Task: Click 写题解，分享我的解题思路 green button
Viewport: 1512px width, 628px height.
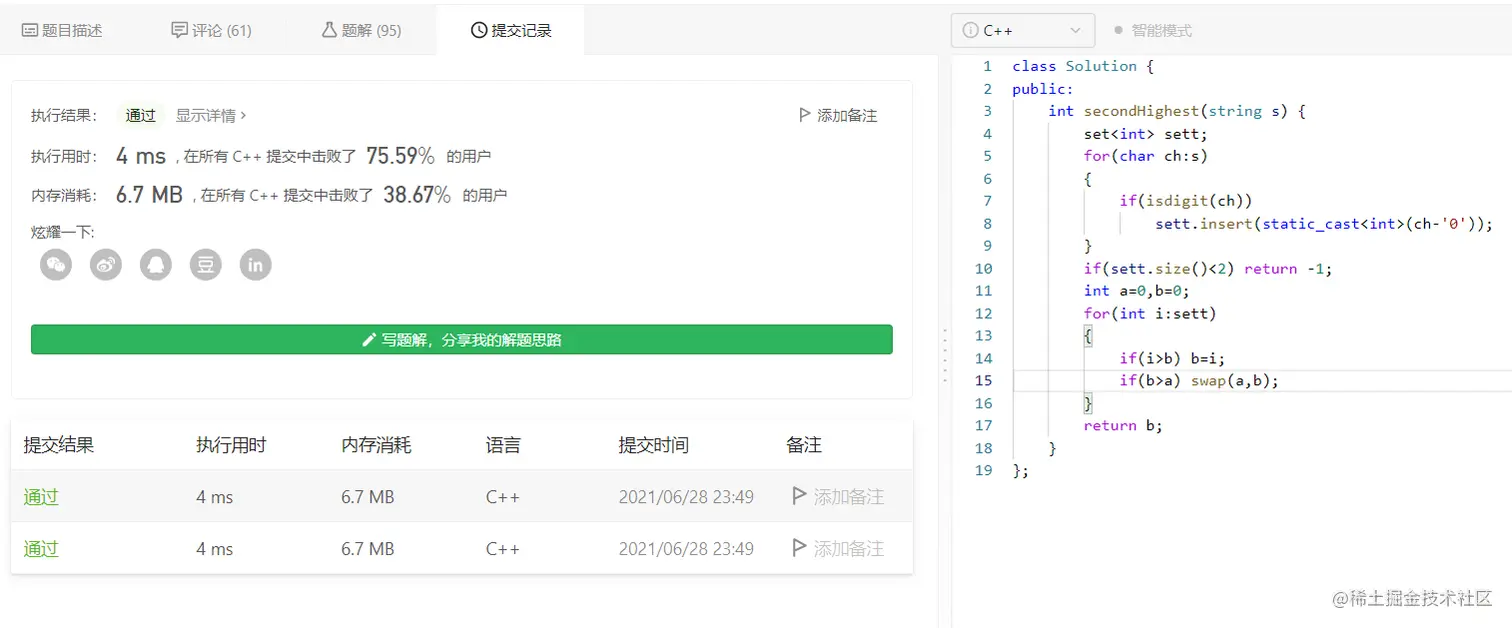Action: (462, 339)
